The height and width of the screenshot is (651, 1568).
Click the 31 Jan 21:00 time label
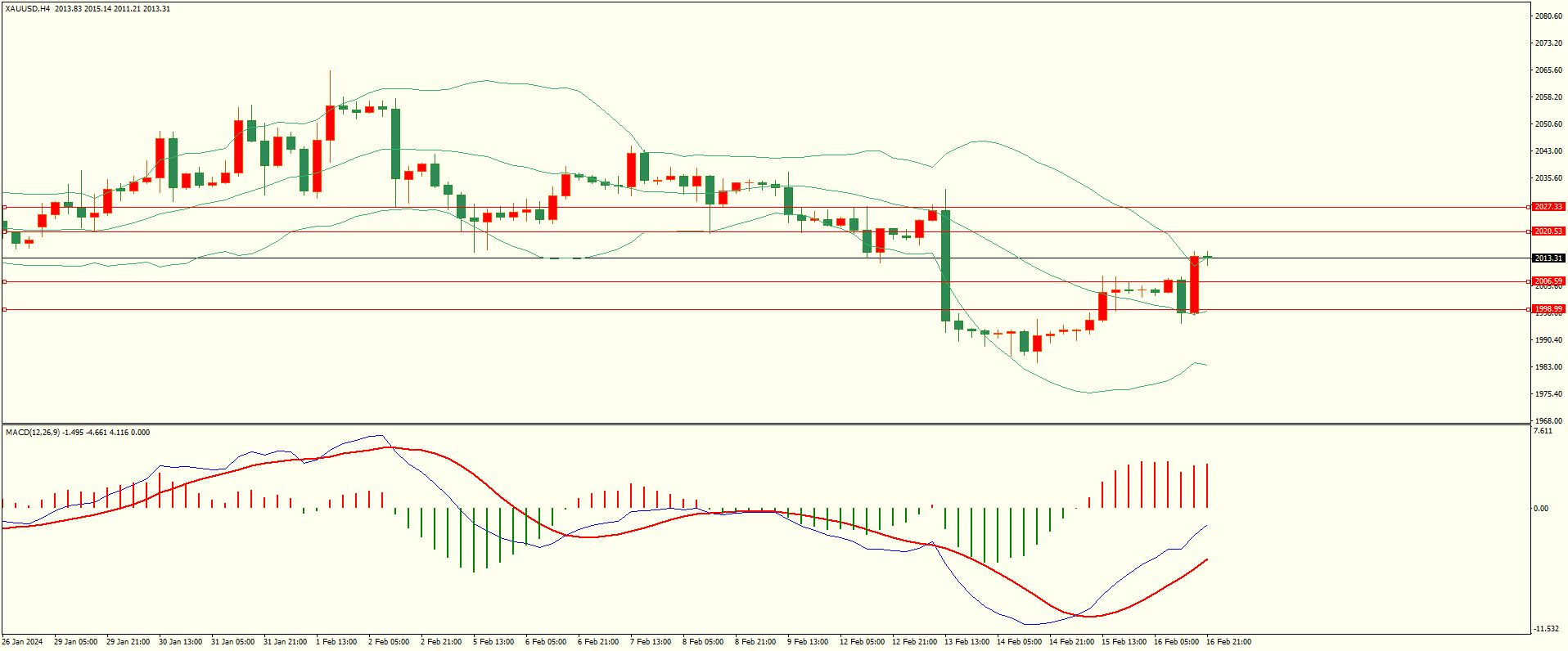click(x=286, y=642)
